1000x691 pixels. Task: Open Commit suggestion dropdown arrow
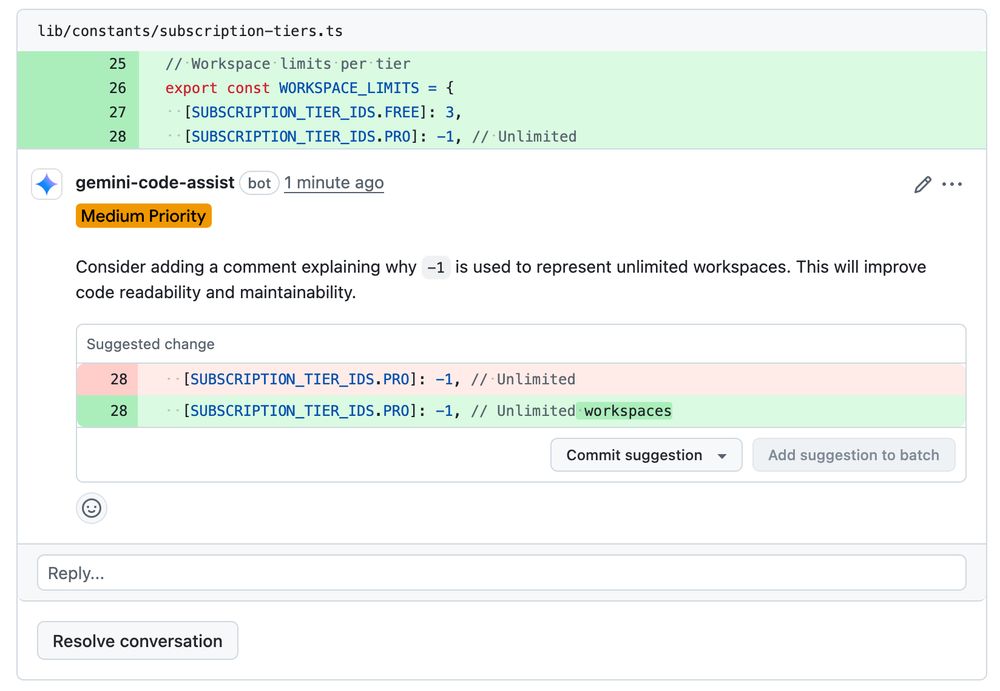[x=722, y=456]
